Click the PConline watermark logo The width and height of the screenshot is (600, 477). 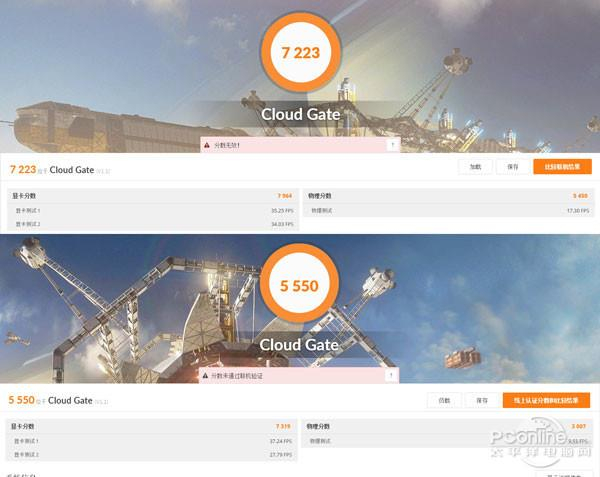[540, 441]
